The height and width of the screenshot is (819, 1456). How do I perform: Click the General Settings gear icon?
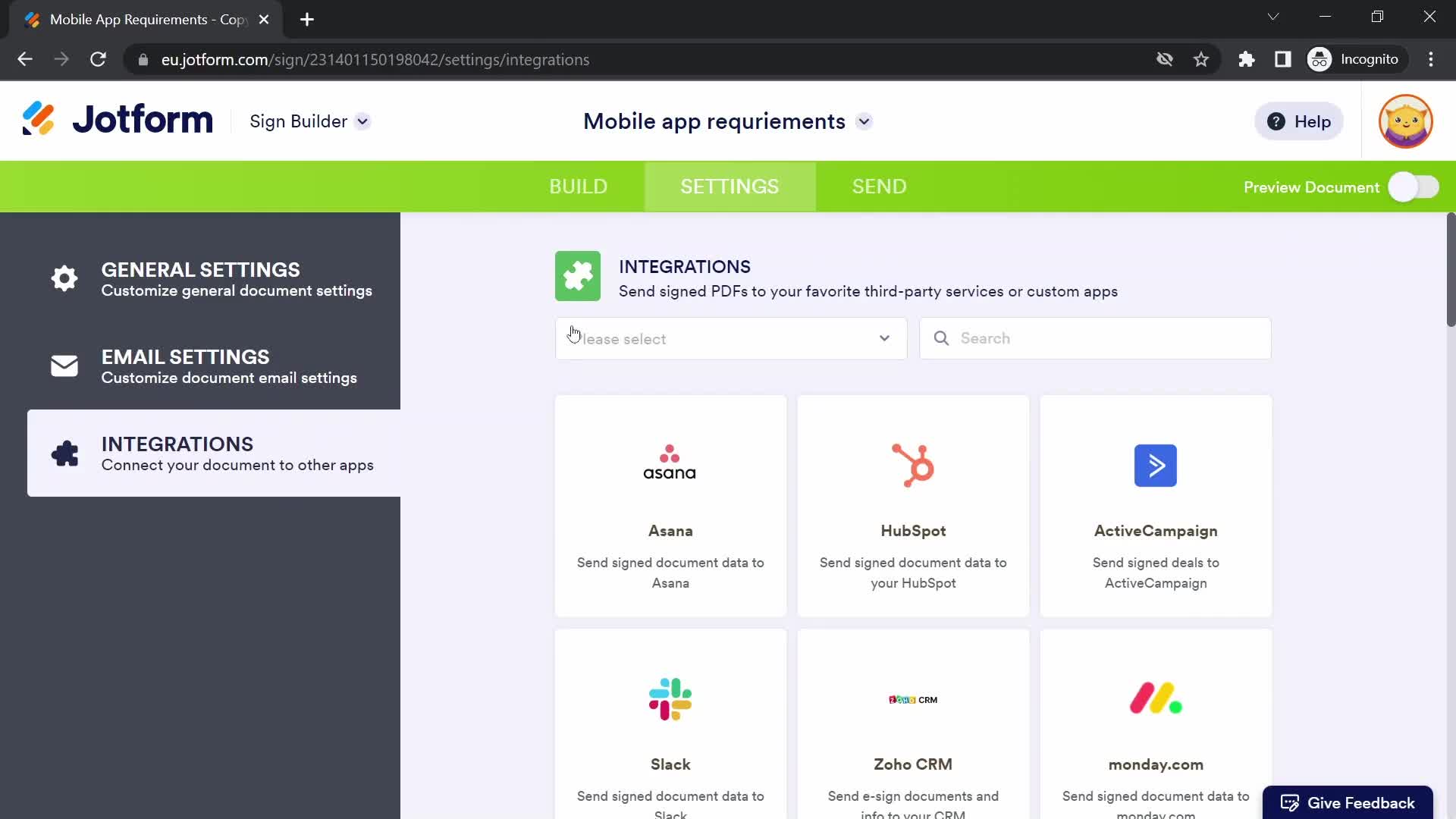coord(64,278)
